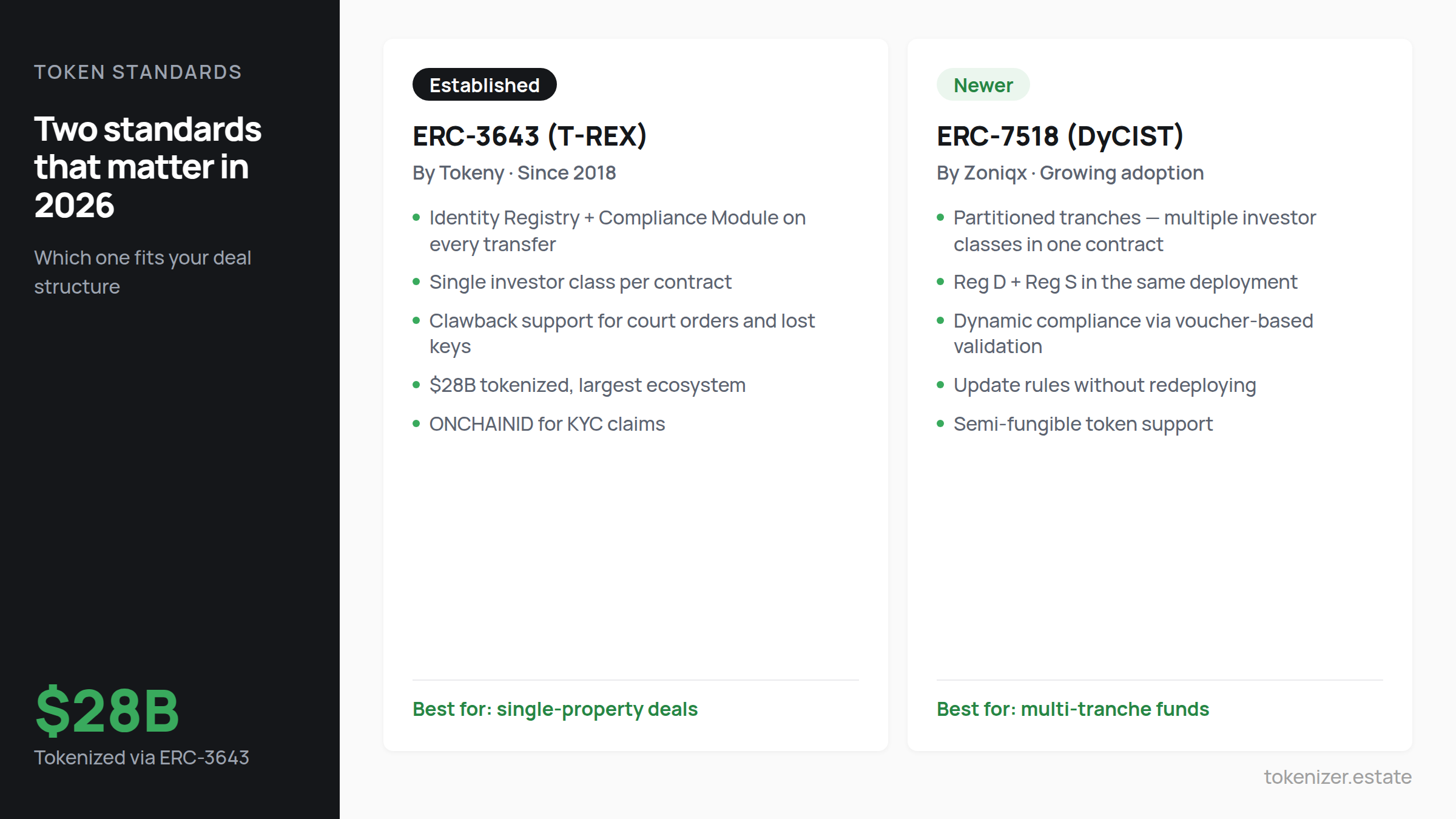Click the green bullet beside "Clawback support"
The width and height of the screenshot is (1456, 819).
pos(417,322)
